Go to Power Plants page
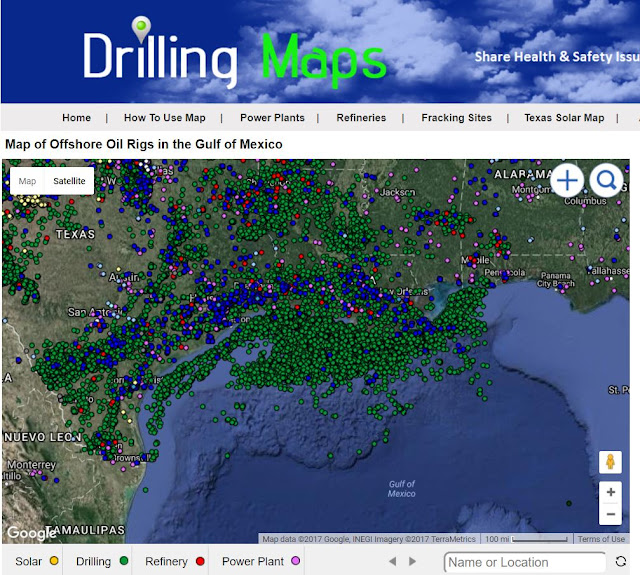The height and width of the screenshot is (575, 640). 272,118
